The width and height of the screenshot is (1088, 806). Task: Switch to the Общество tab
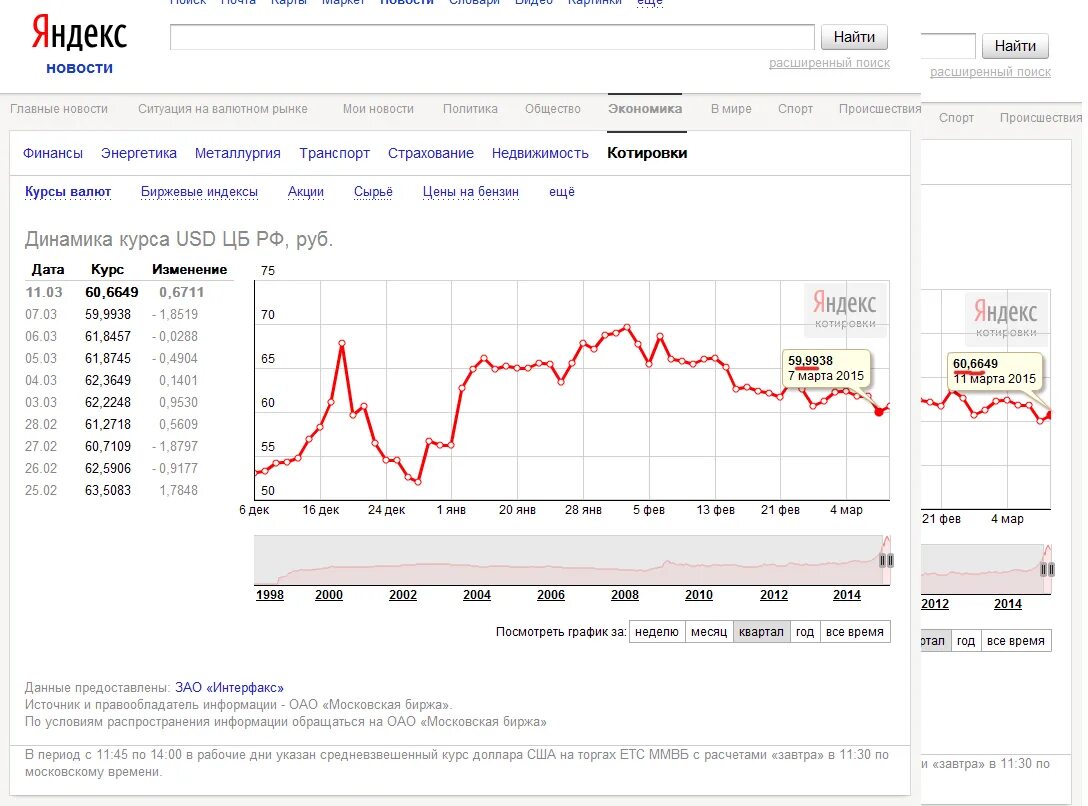[552, 109]
